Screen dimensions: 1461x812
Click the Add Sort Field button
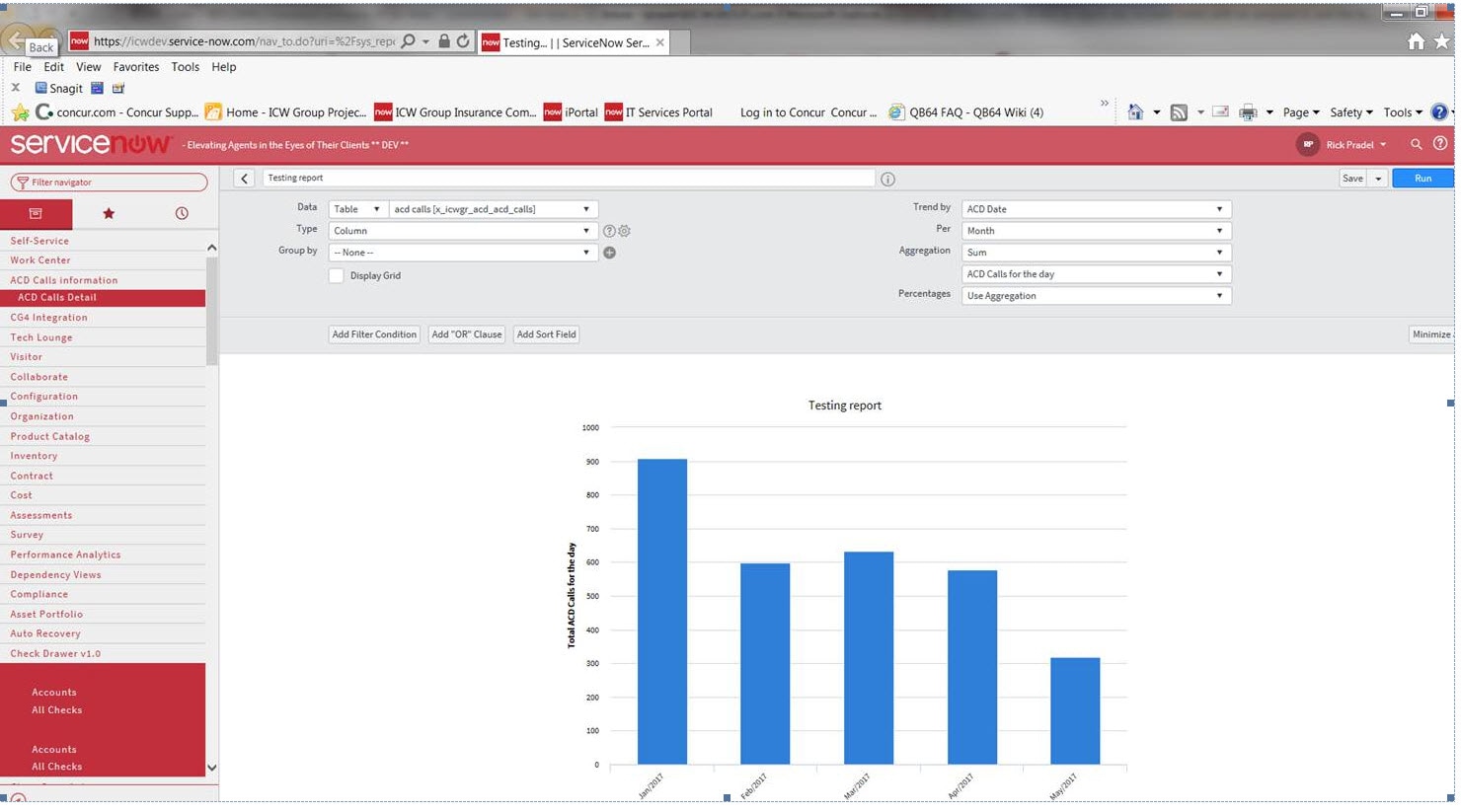[546, 334]
